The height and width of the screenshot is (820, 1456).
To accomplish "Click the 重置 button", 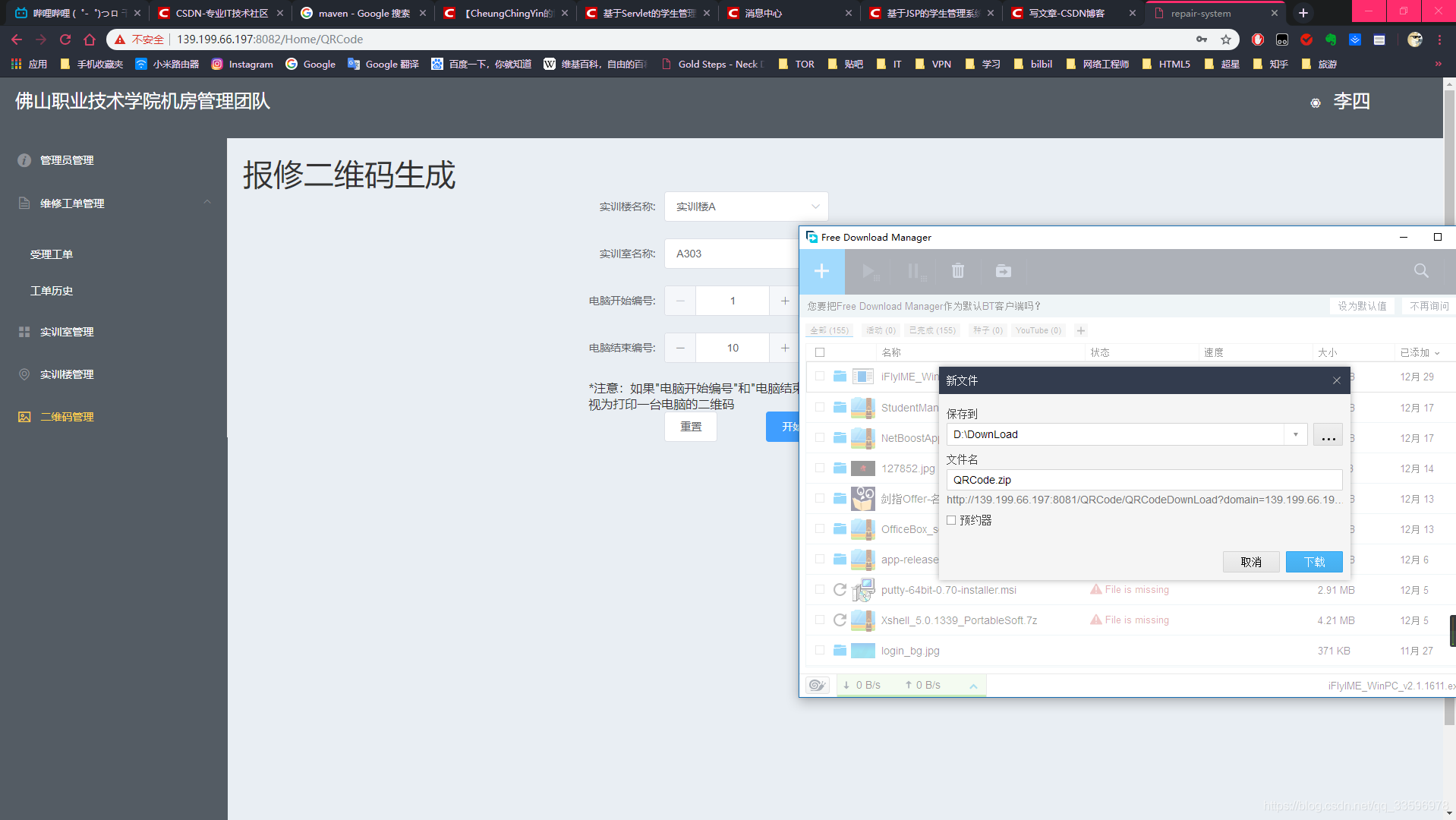I will pos(689,427).
